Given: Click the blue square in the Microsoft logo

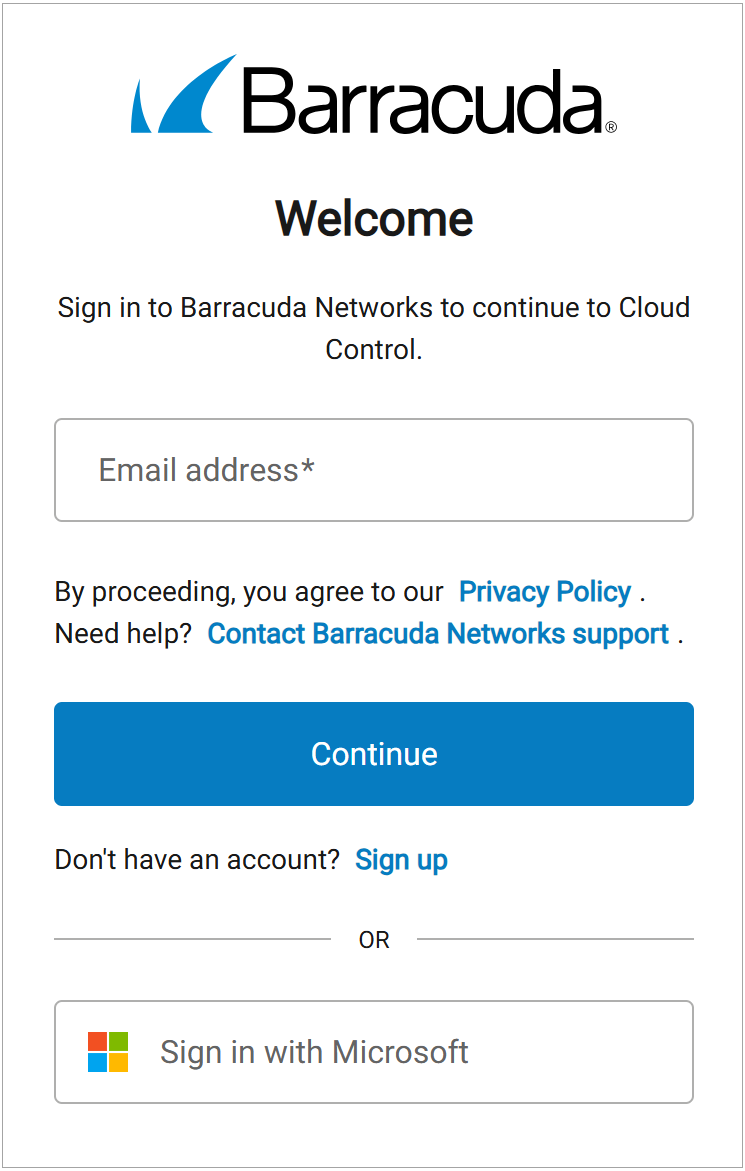Looking at the screenshot, I should click(97, 1062).
